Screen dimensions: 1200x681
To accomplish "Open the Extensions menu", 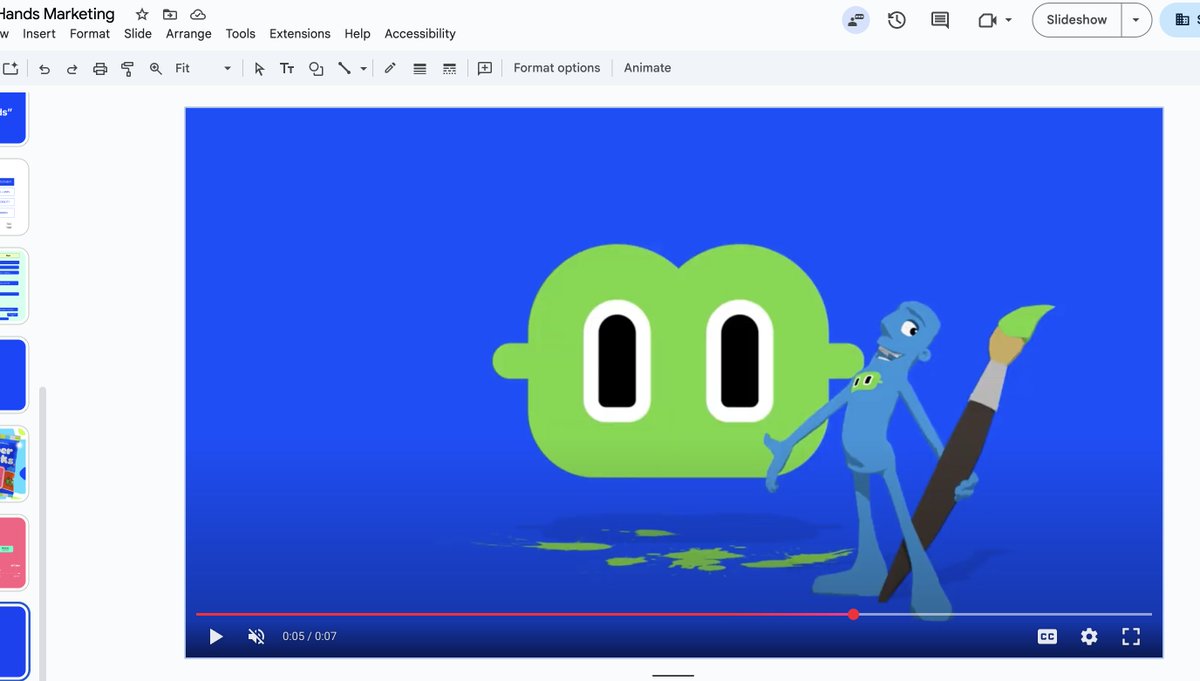I will (300, 33).
